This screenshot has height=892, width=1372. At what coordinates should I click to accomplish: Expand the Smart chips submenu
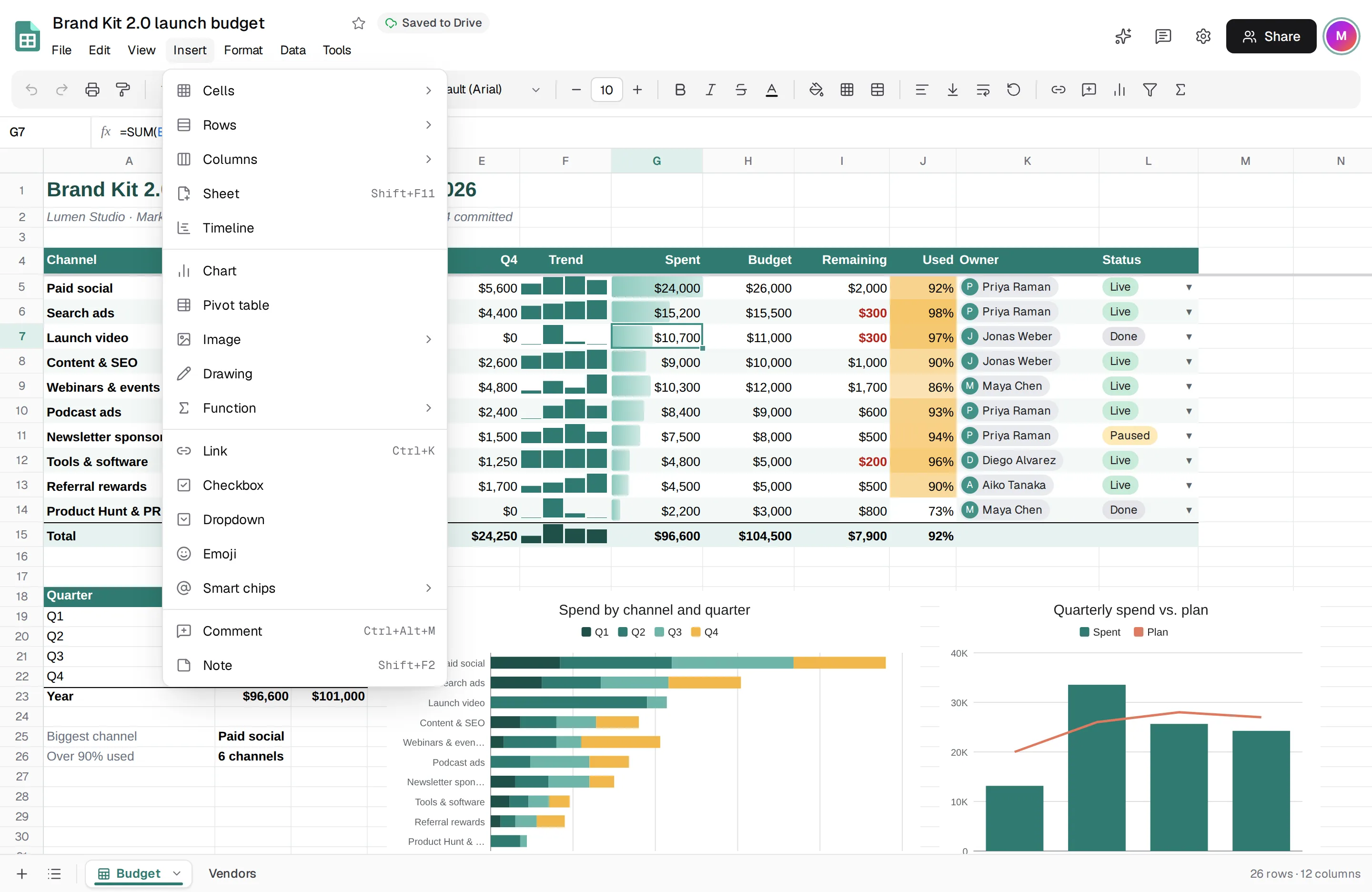click(305, 588)
